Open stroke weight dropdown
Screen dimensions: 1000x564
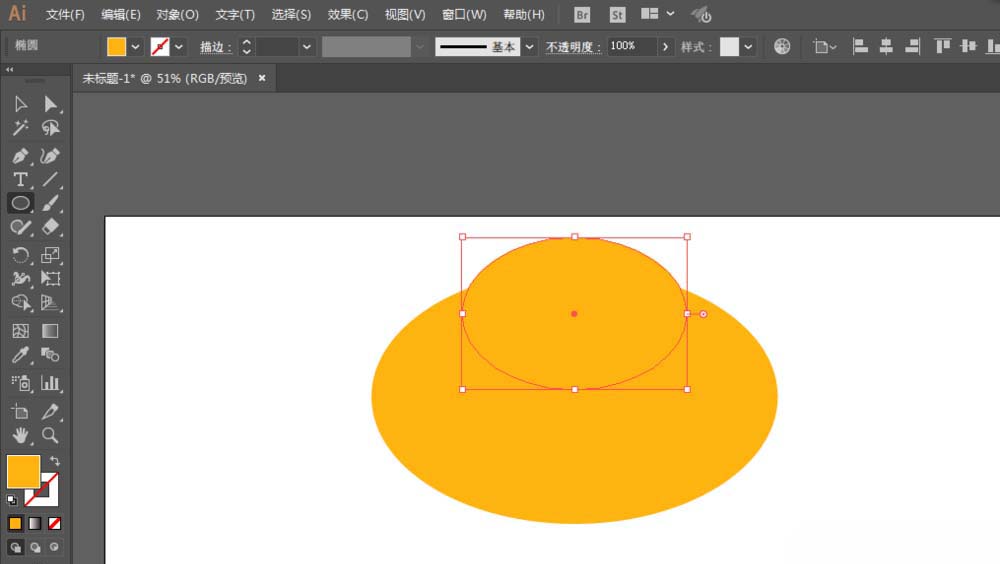pos(307,47)
